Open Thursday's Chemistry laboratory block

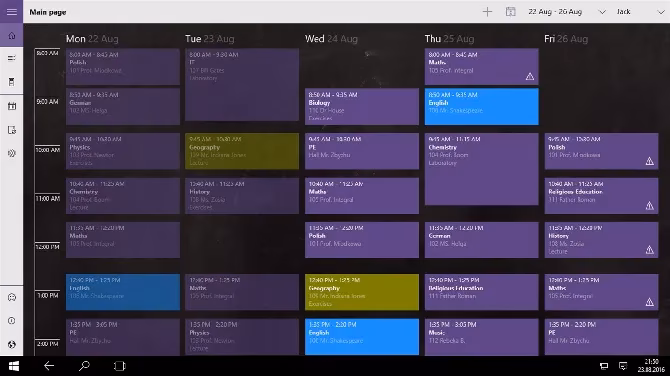[482, 169]
